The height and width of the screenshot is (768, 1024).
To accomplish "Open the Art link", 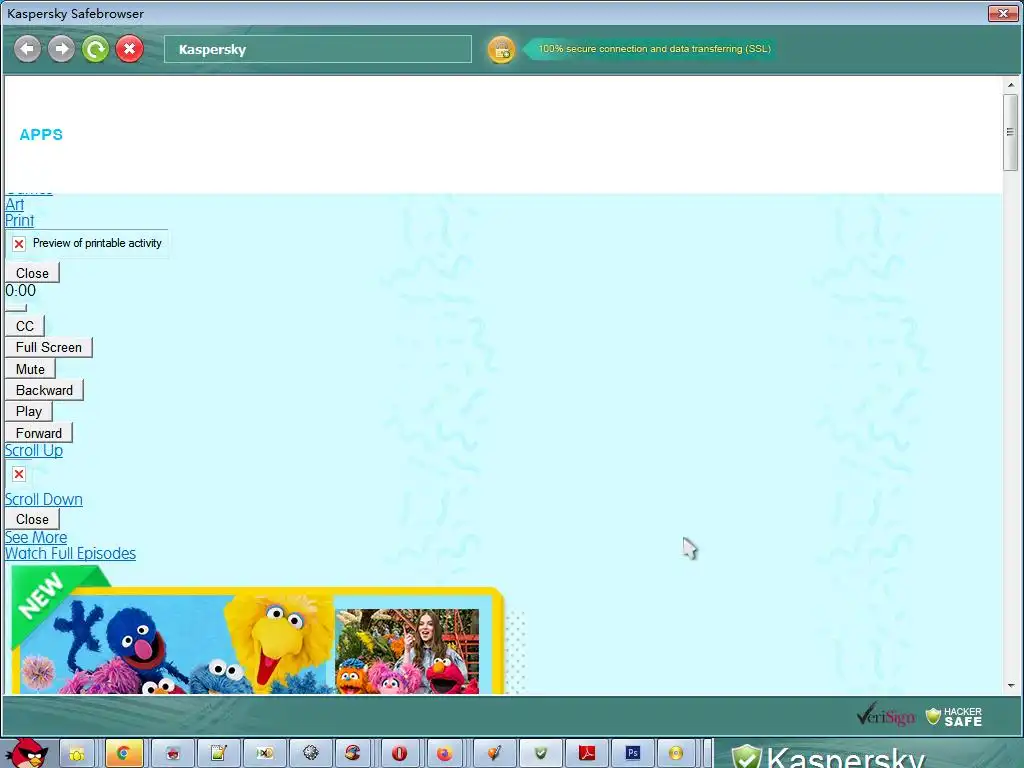I will (14, 204).
